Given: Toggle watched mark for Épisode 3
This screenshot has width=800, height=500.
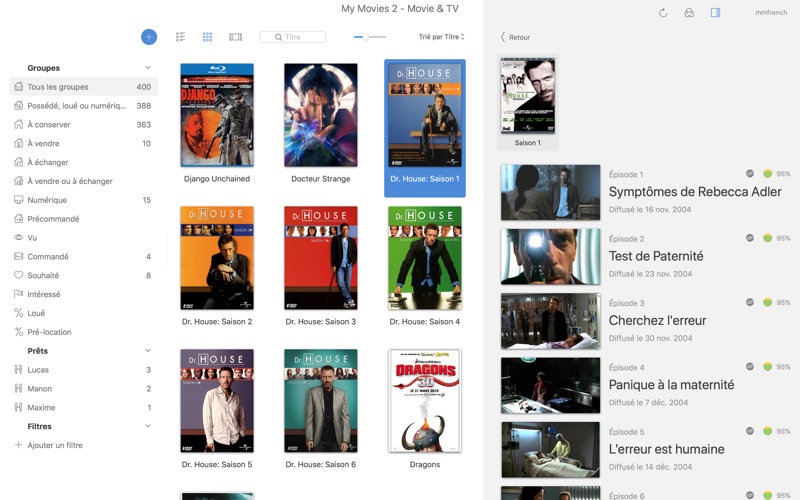Looking at the screenshot, I should pos(749,302).
